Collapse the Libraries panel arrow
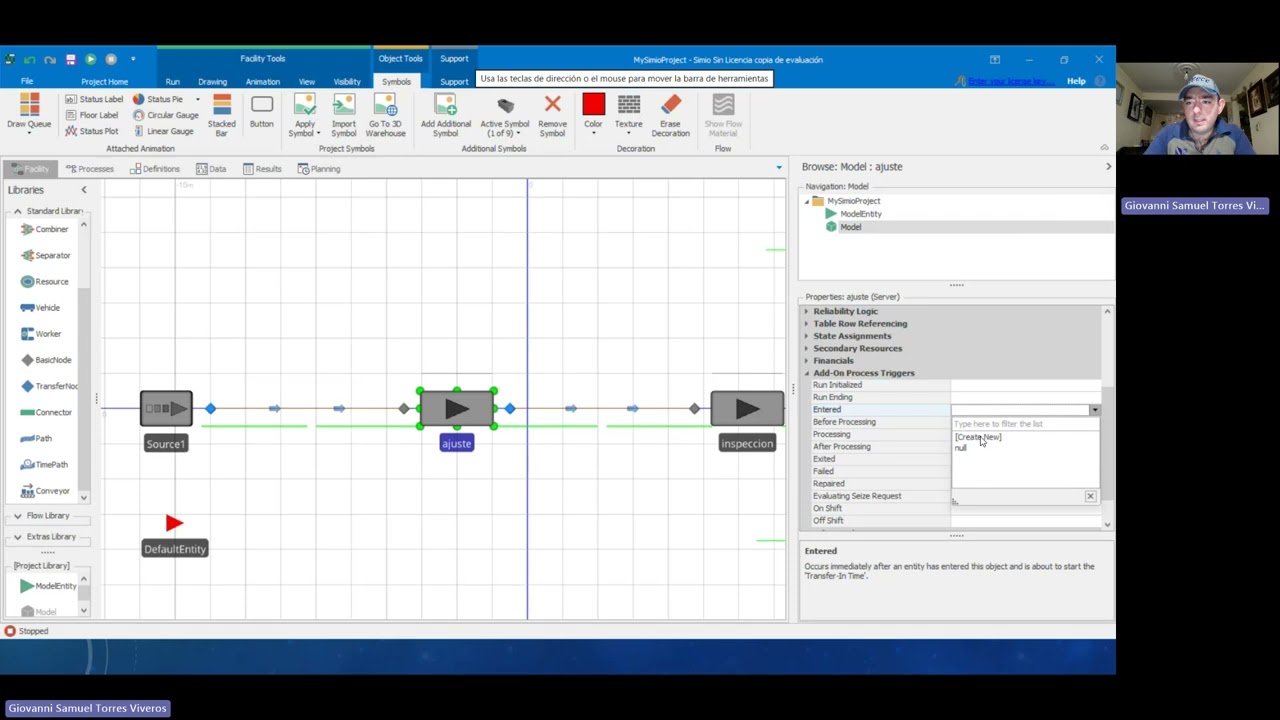The width and height of the screenshot is (1280, 720). click(84, 190)
